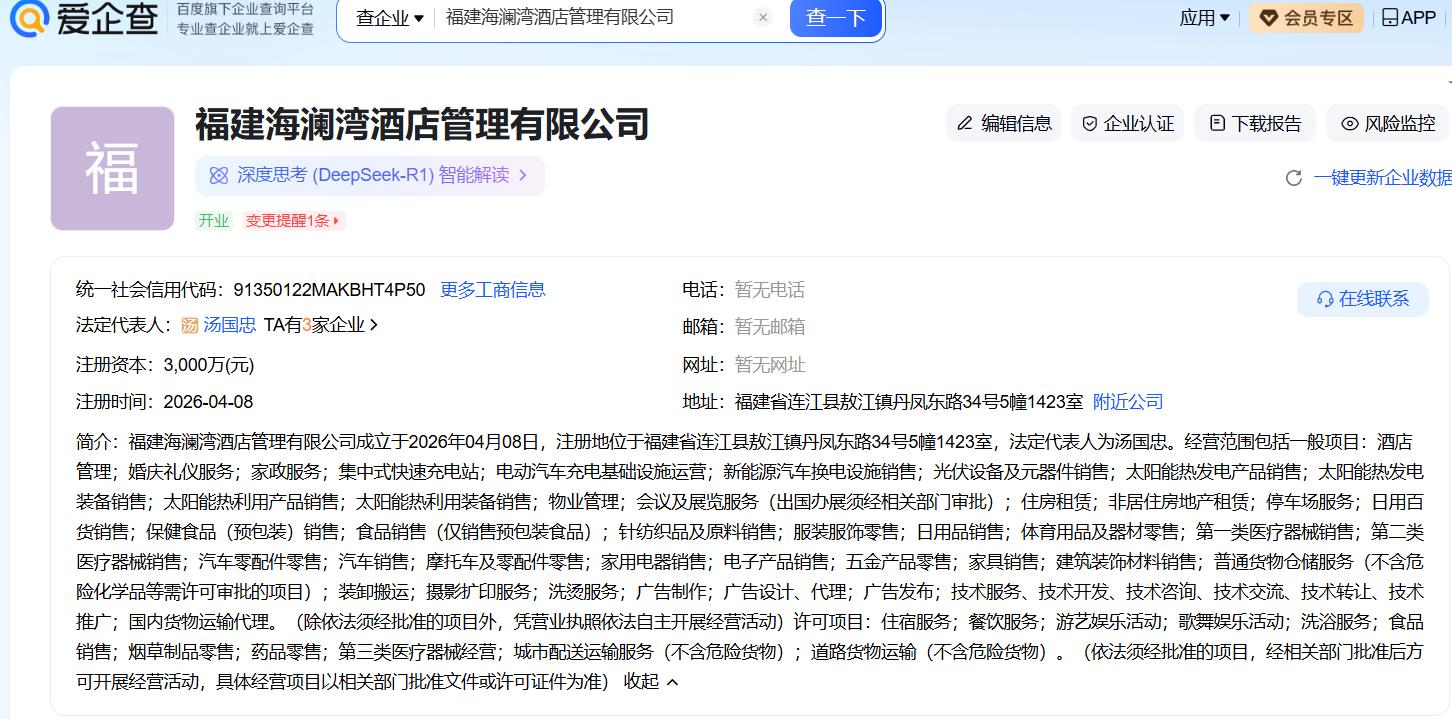This screenshot has width=1452, height=719.
Task: Open 更多工商信息 link
Action: 493,290
